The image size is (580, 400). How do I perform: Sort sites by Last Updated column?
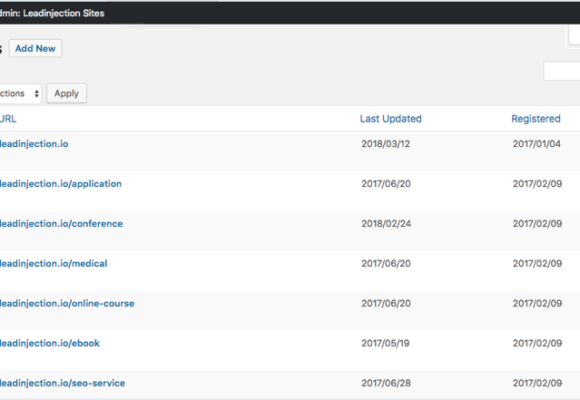tap(391, 119)
